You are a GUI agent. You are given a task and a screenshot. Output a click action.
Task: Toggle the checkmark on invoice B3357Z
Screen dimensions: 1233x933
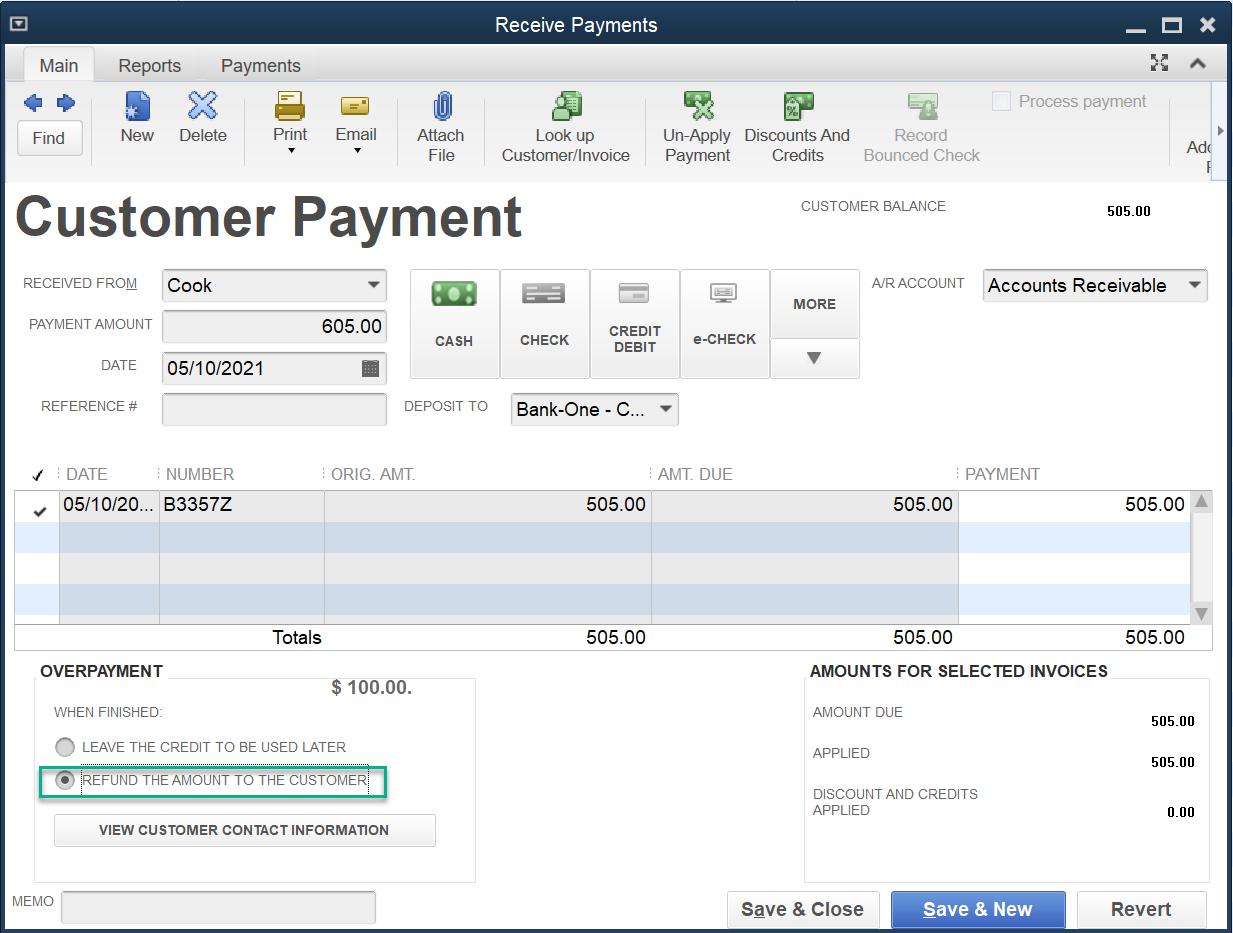(37, 511)
